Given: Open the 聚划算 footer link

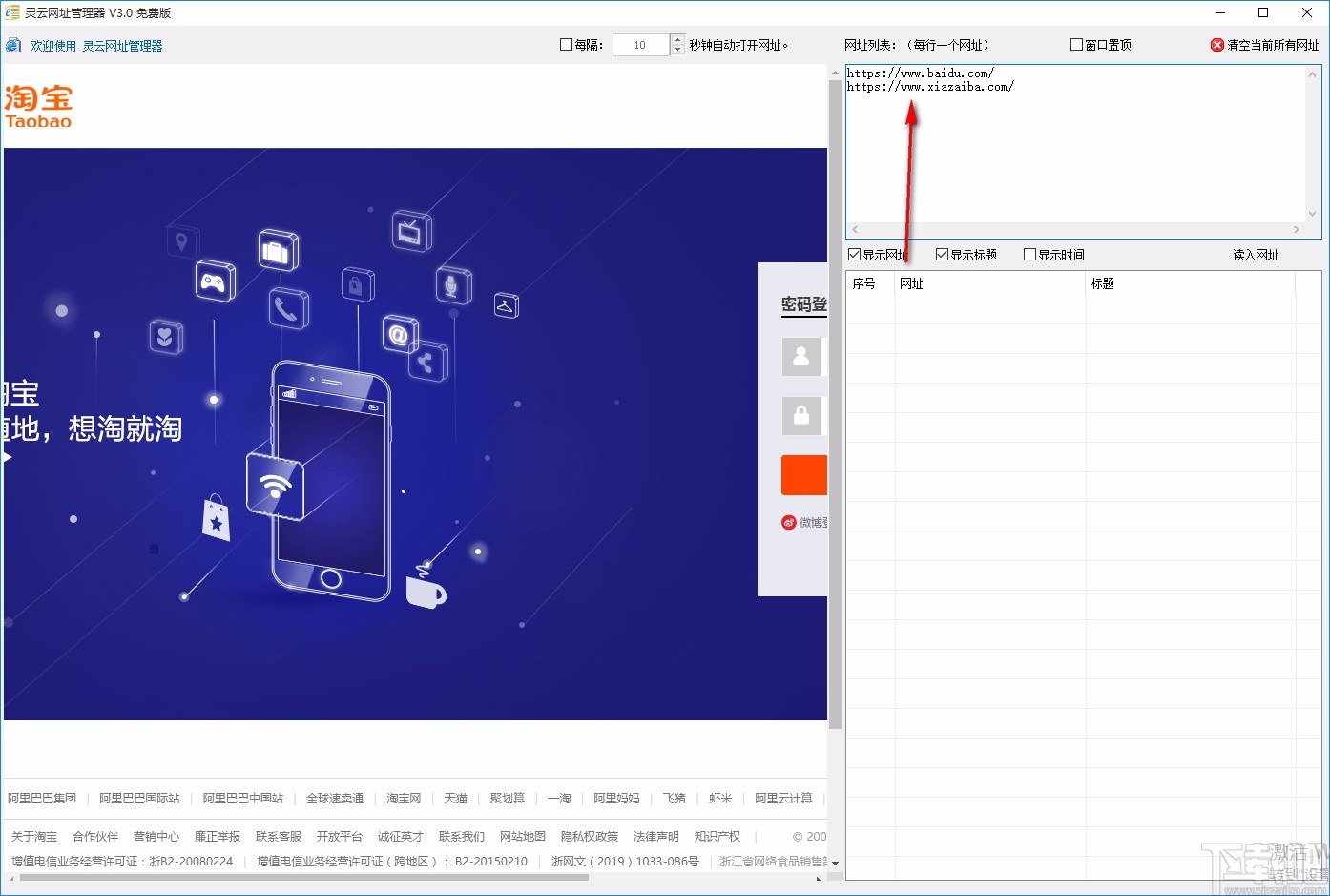Looking at the screenshot, I should [x=508, y=798].
